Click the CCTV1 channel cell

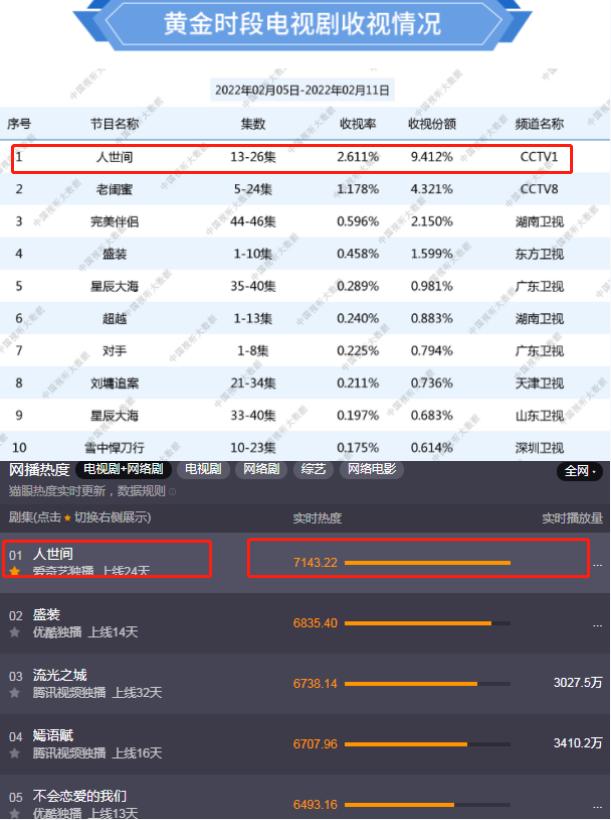539,157
